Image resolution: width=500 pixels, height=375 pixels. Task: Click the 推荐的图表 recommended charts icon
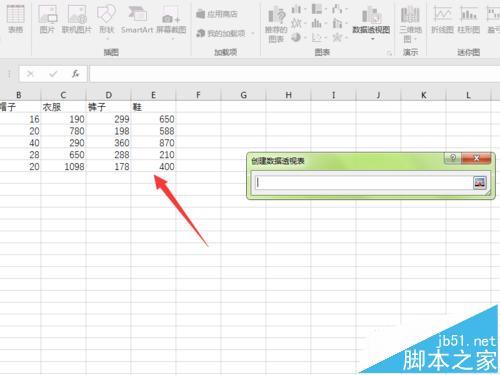coord(276,24)
